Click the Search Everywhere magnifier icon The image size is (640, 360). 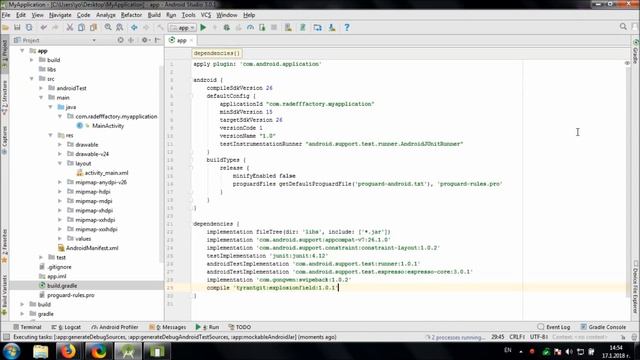[623, 27]
